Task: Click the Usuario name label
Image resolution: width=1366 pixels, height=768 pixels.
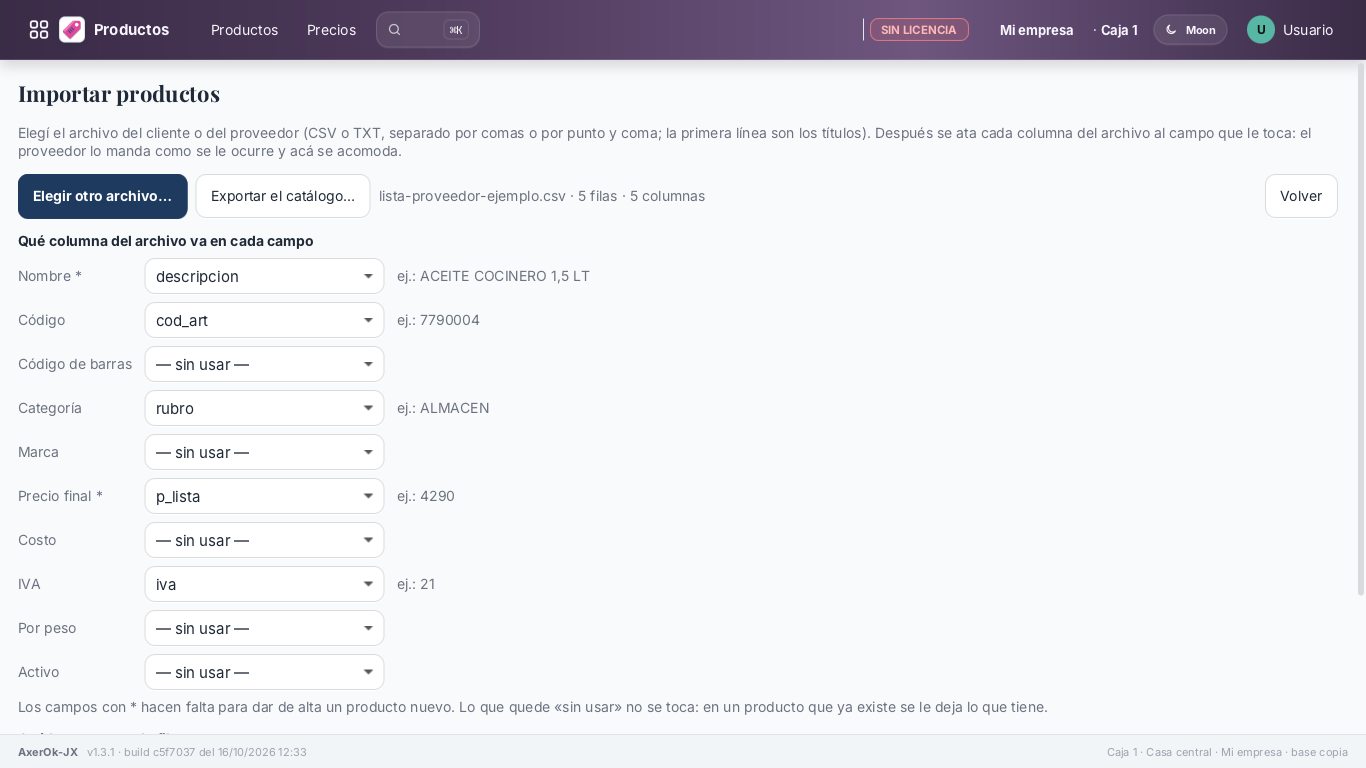Action: point(1307,30)
